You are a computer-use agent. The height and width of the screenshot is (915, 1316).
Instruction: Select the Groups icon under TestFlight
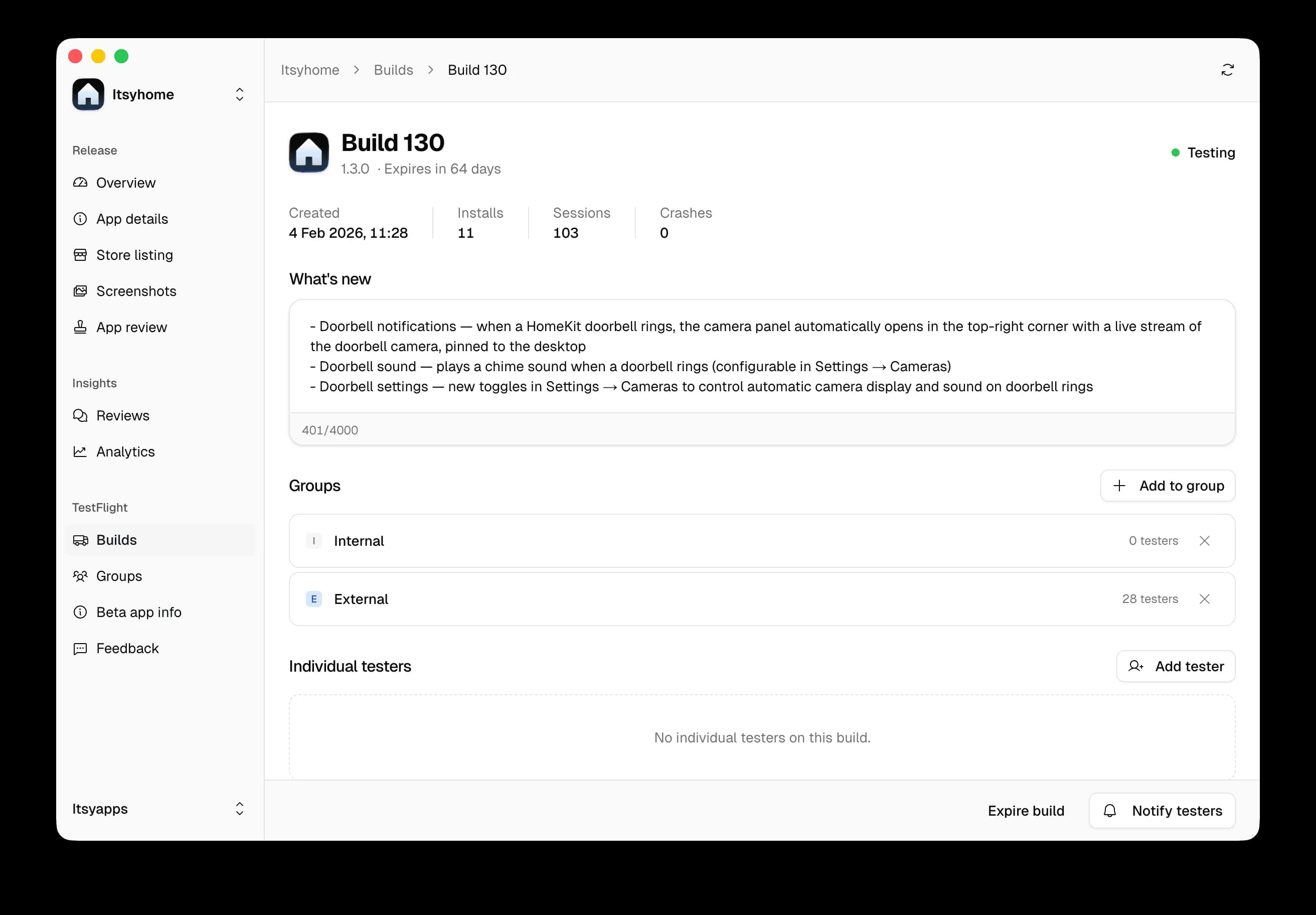point(81,576)
